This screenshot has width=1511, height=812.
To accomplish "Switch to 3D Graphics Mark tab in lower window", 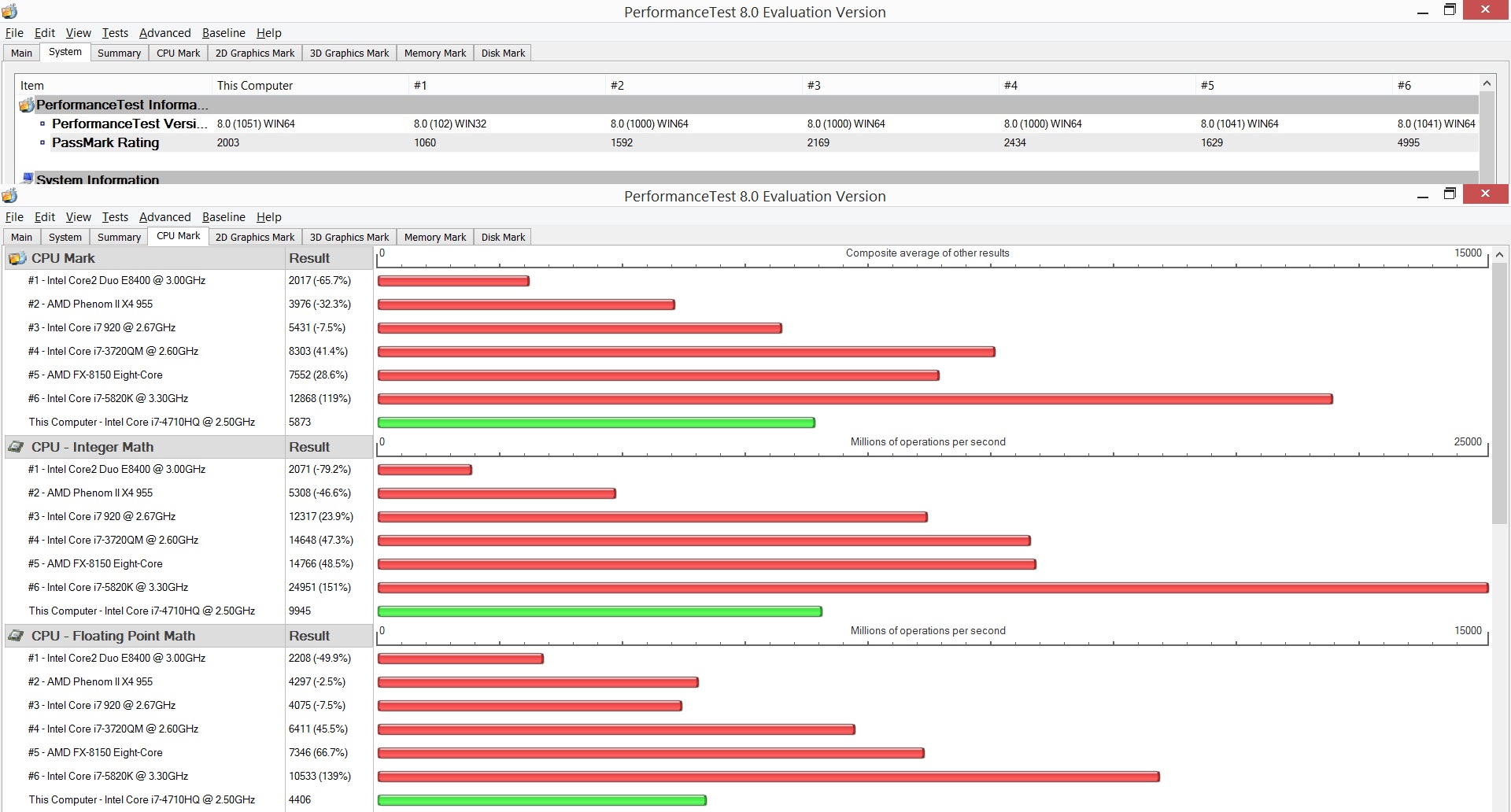I will point(349,237).
